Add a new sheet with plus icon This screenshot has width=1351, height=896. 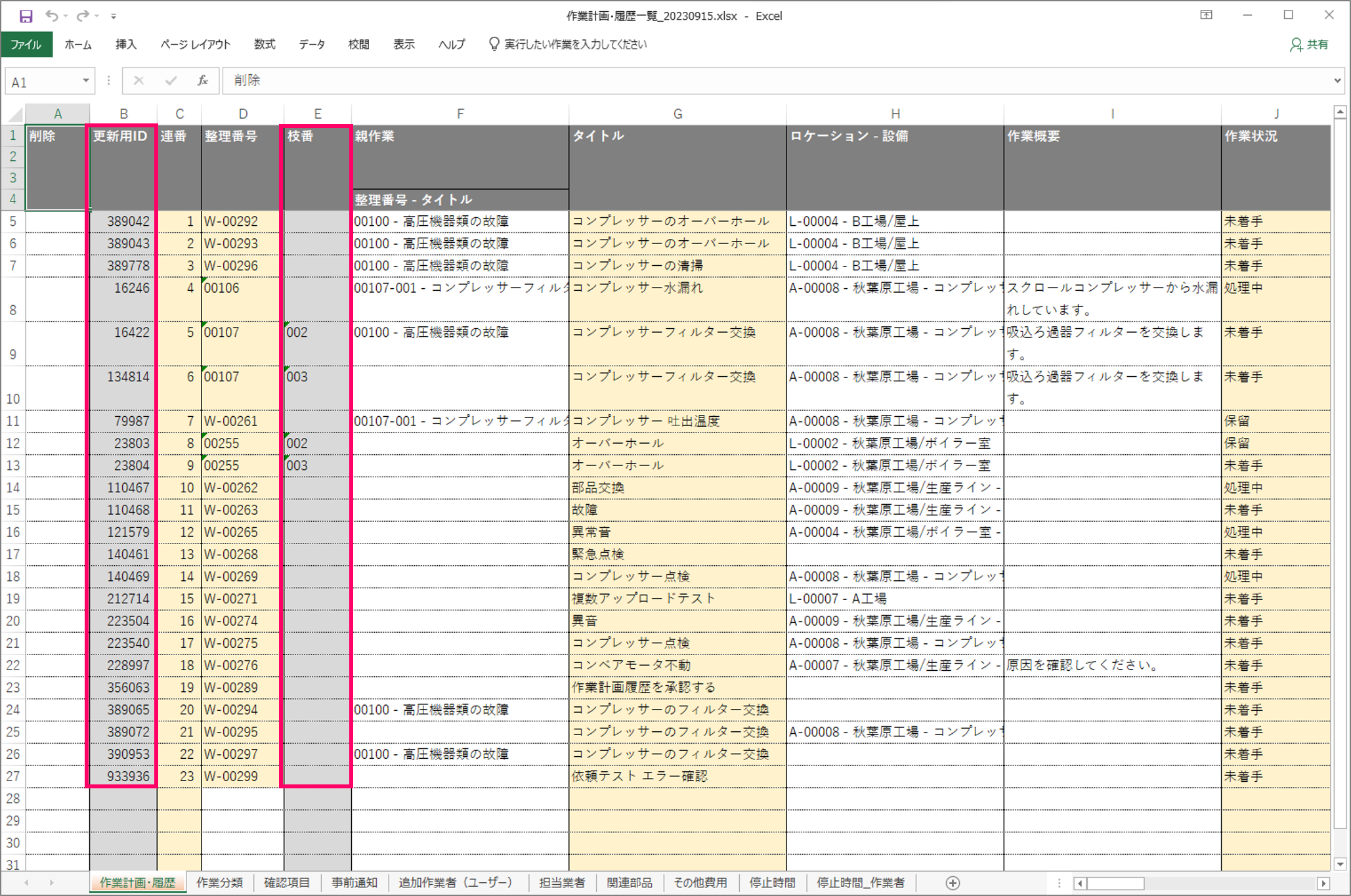[x=953, y=883]
